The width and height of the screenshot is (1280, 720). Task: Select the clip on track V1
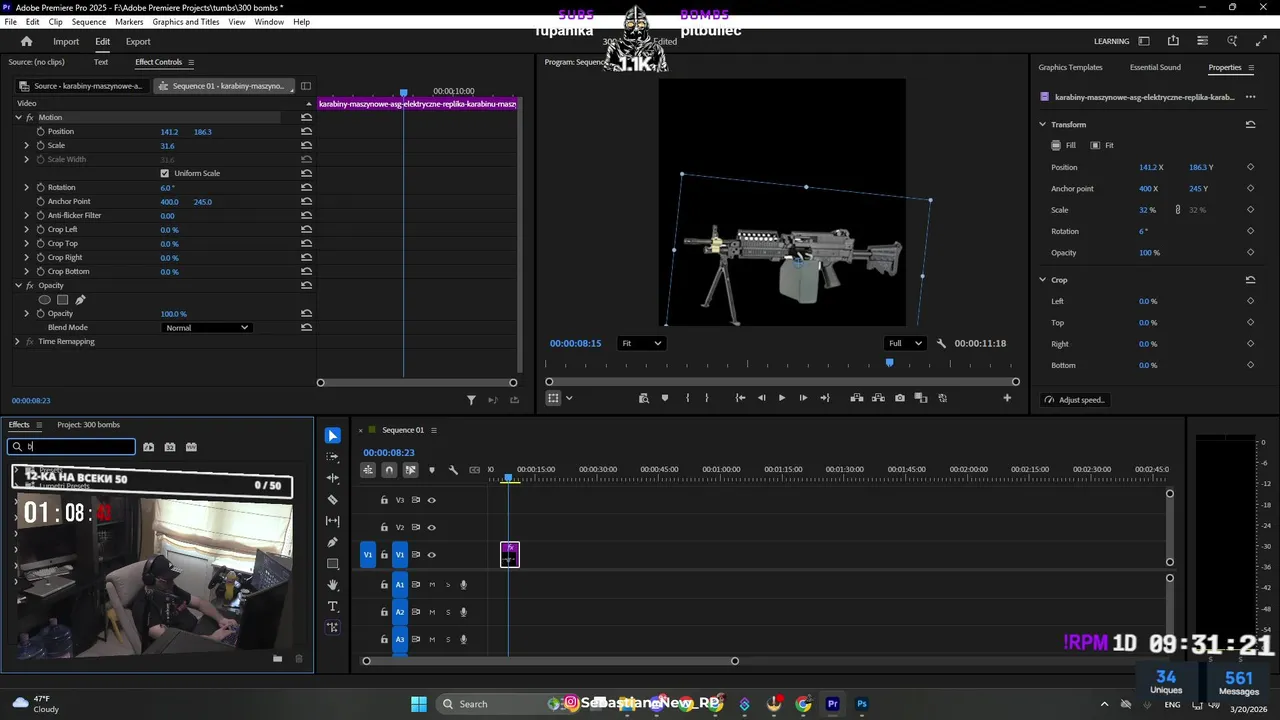pos(510,554)
